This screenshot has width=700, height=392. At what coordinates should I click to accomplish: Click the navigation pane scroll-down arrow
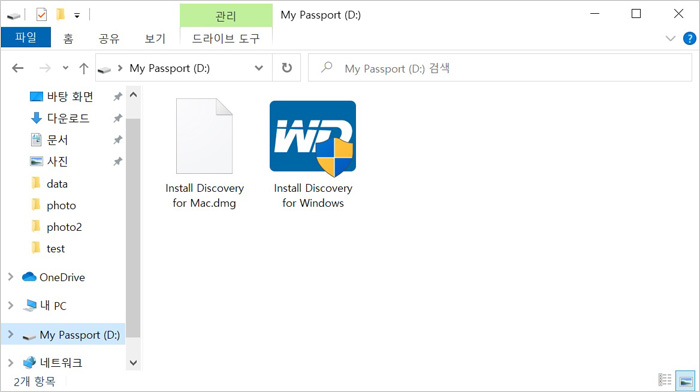tap(133, 363)
